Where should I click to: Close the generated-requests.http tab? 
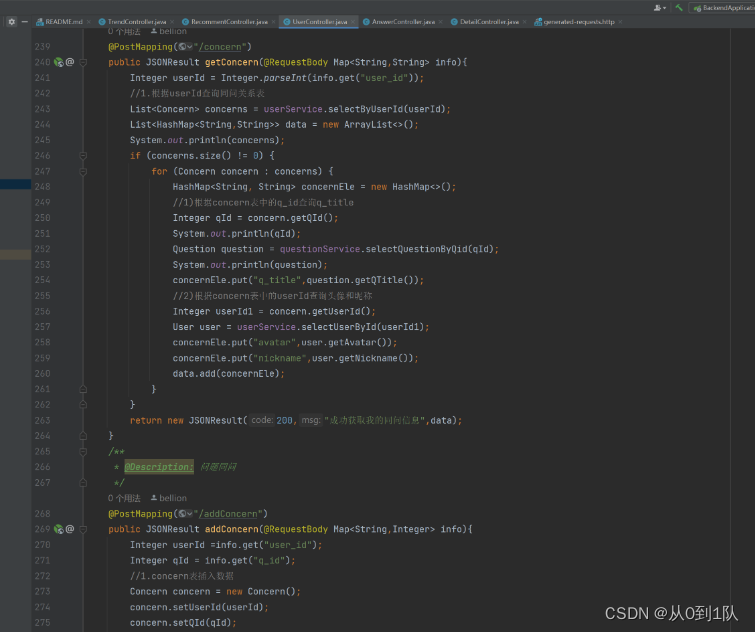coord(620,22)
